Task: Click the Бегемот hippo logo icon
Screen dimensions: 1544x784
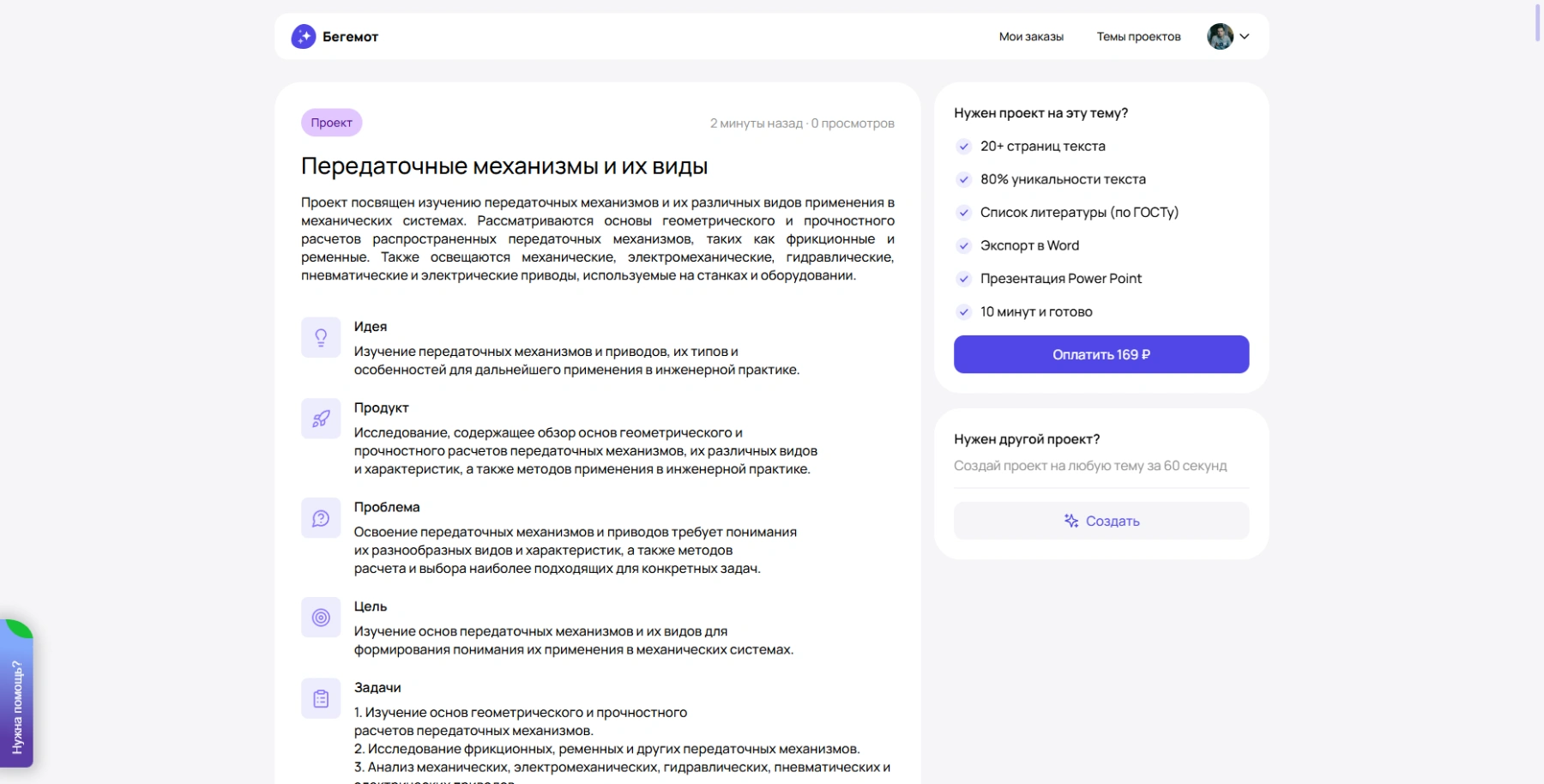Action: tap(304, 37)
